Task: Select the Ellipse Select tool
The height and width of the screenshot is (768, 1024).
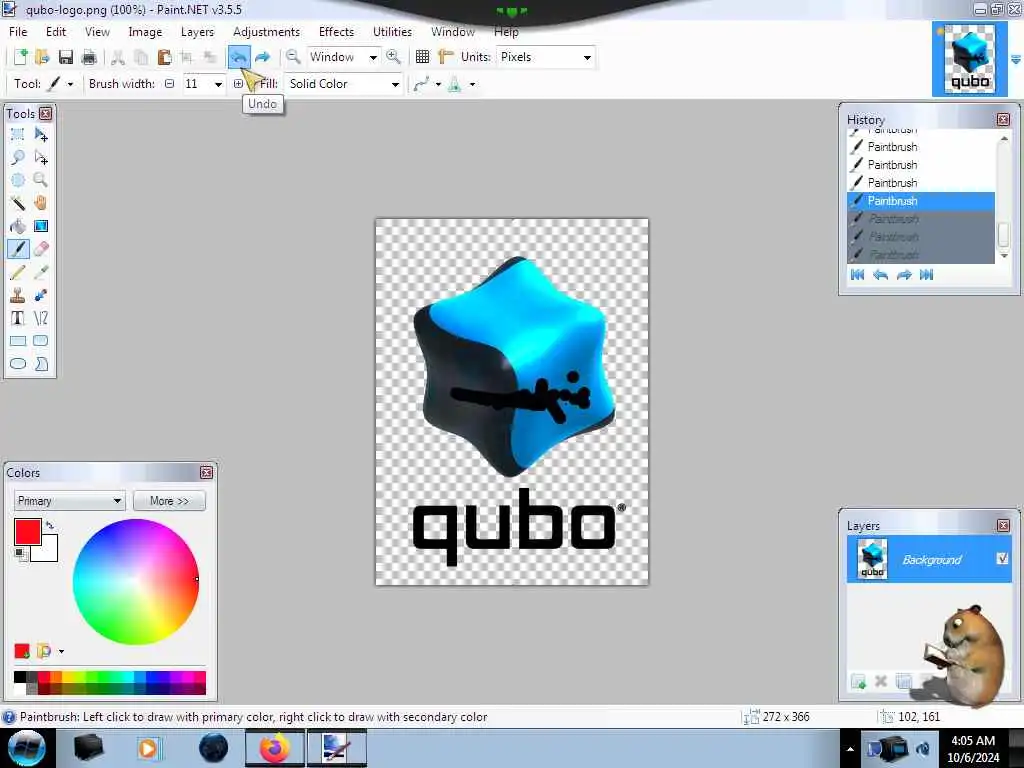Action: pyautogui.click(x=18, y=180)
